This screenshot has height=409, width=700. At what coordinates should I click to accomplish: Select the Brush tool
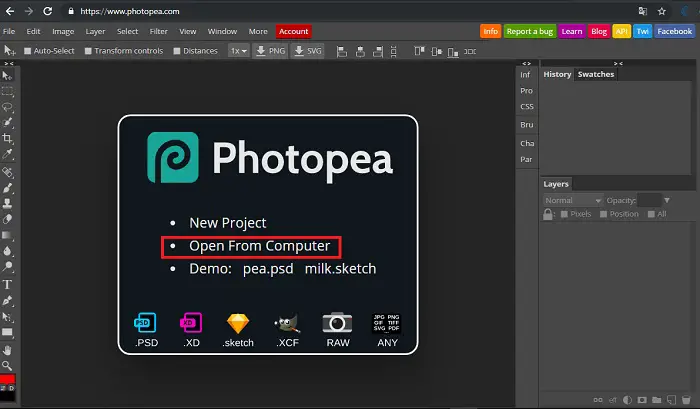click(8, 188)
